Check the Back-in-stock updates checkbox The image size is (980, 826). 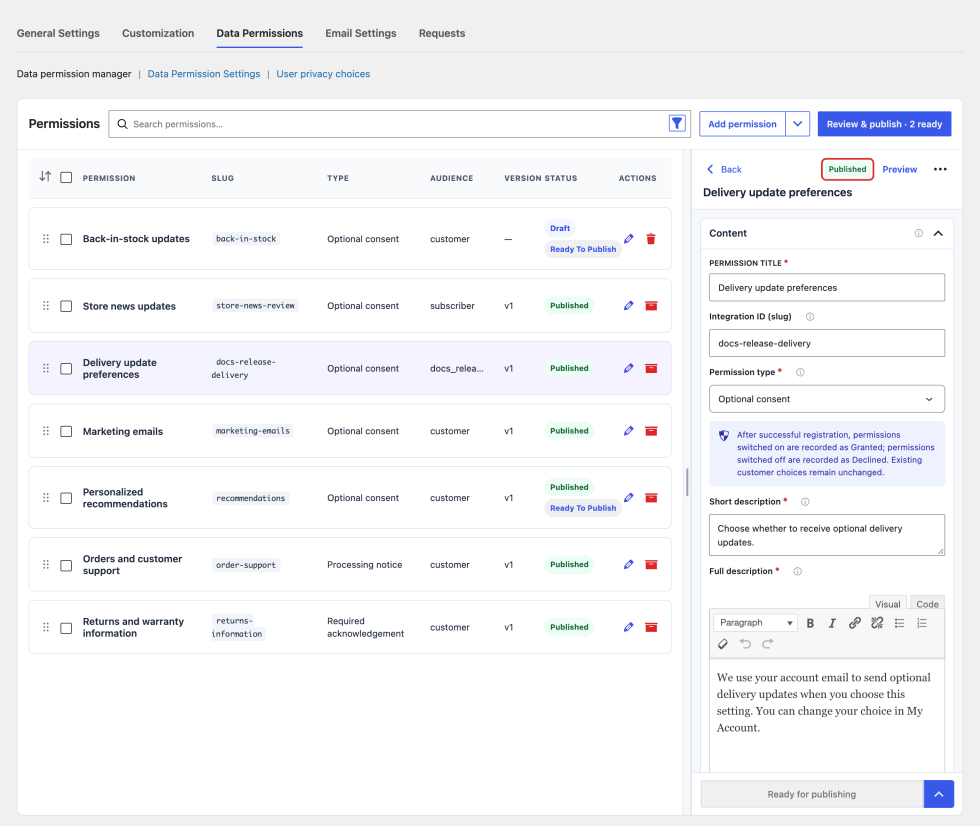pos(66,239)
